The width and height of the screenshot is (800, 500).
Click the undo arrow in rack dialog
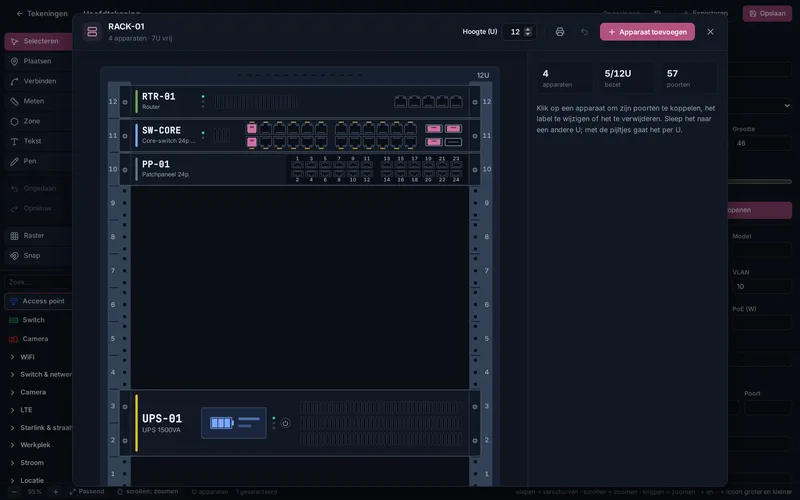584,32
